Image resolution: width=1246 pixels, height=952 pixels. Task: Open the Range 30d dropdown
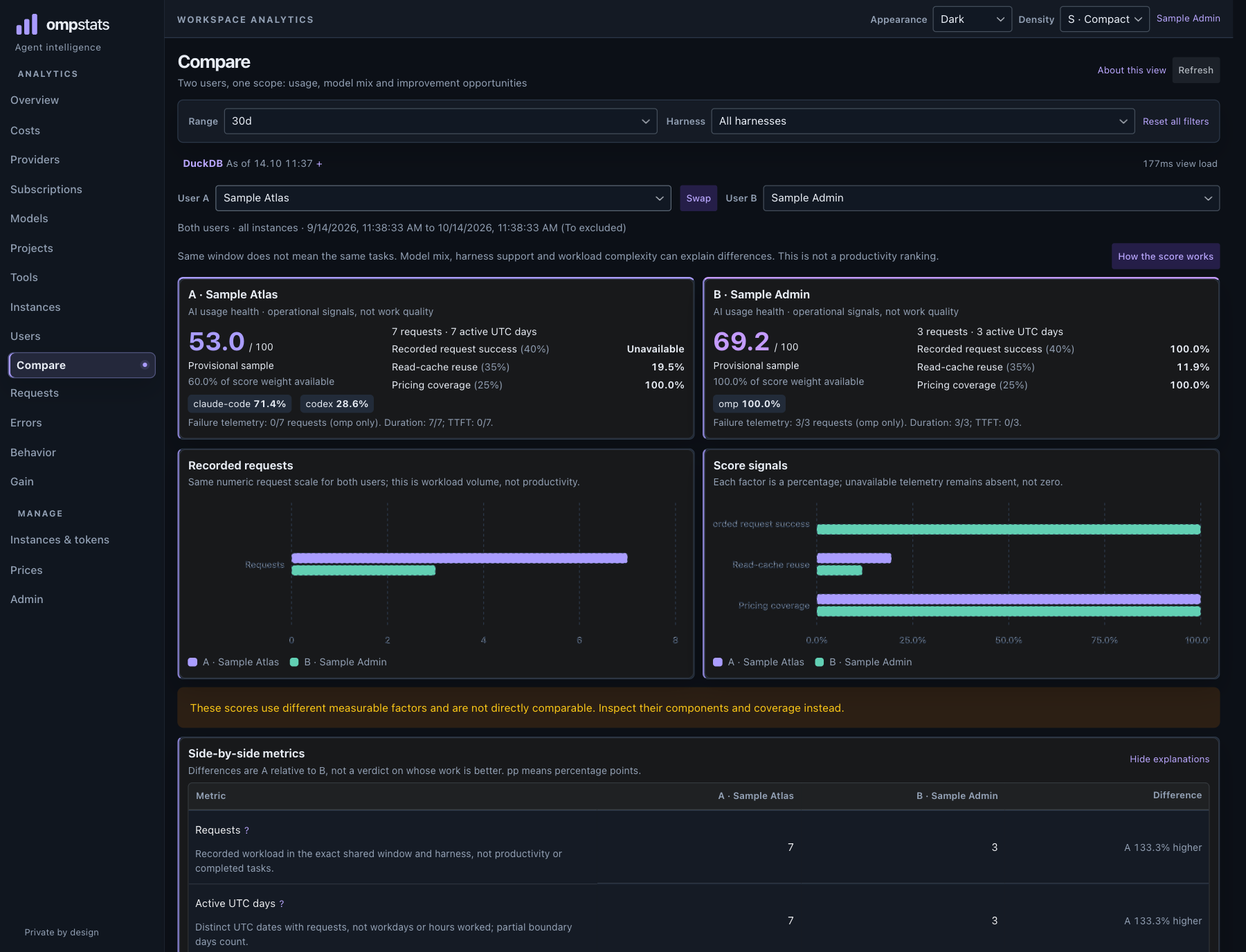440,121
